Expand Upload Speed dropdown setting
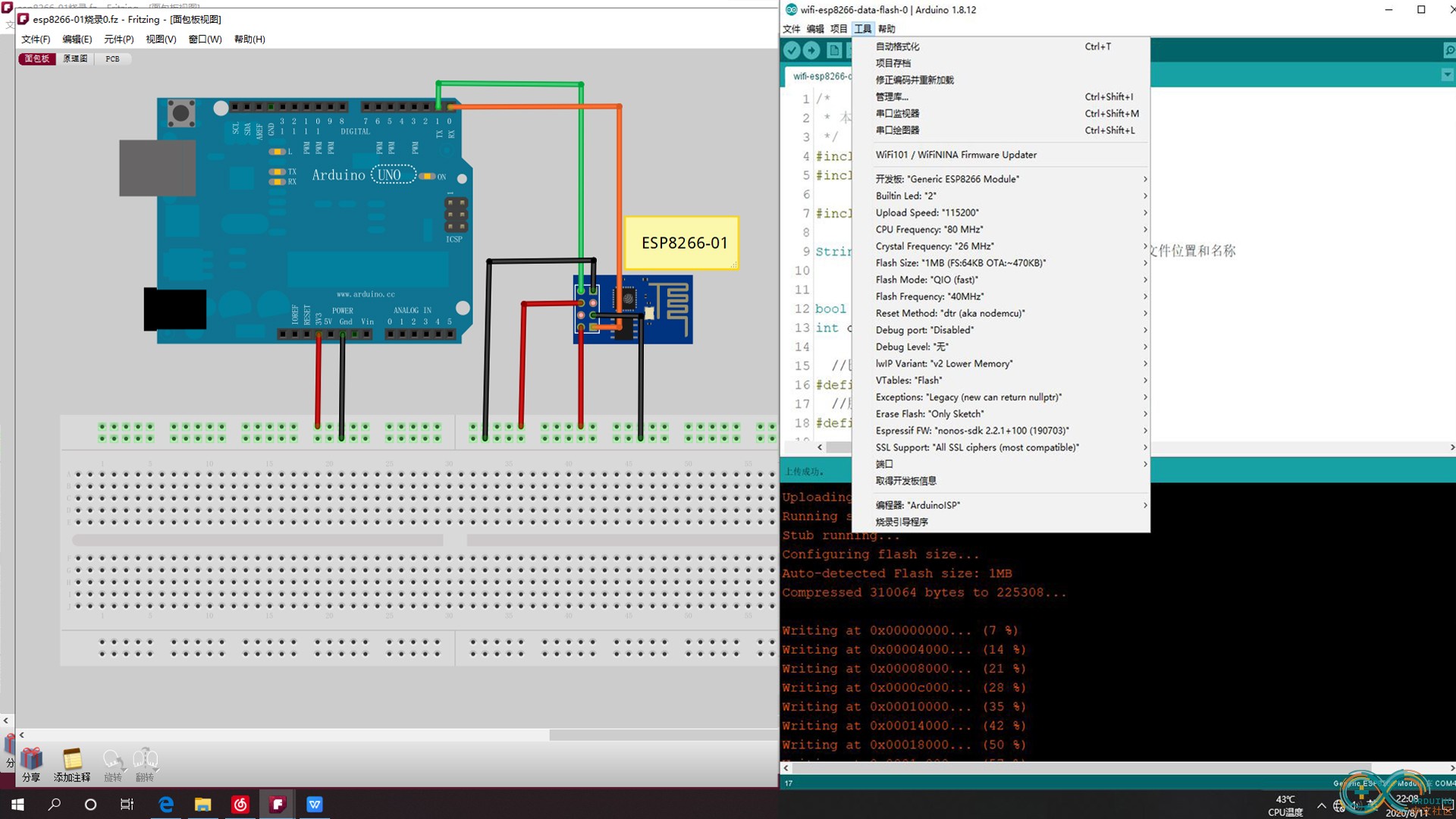Image resolution: width=1456 pixels, height=819 pixels. [x=1008, y=212]
